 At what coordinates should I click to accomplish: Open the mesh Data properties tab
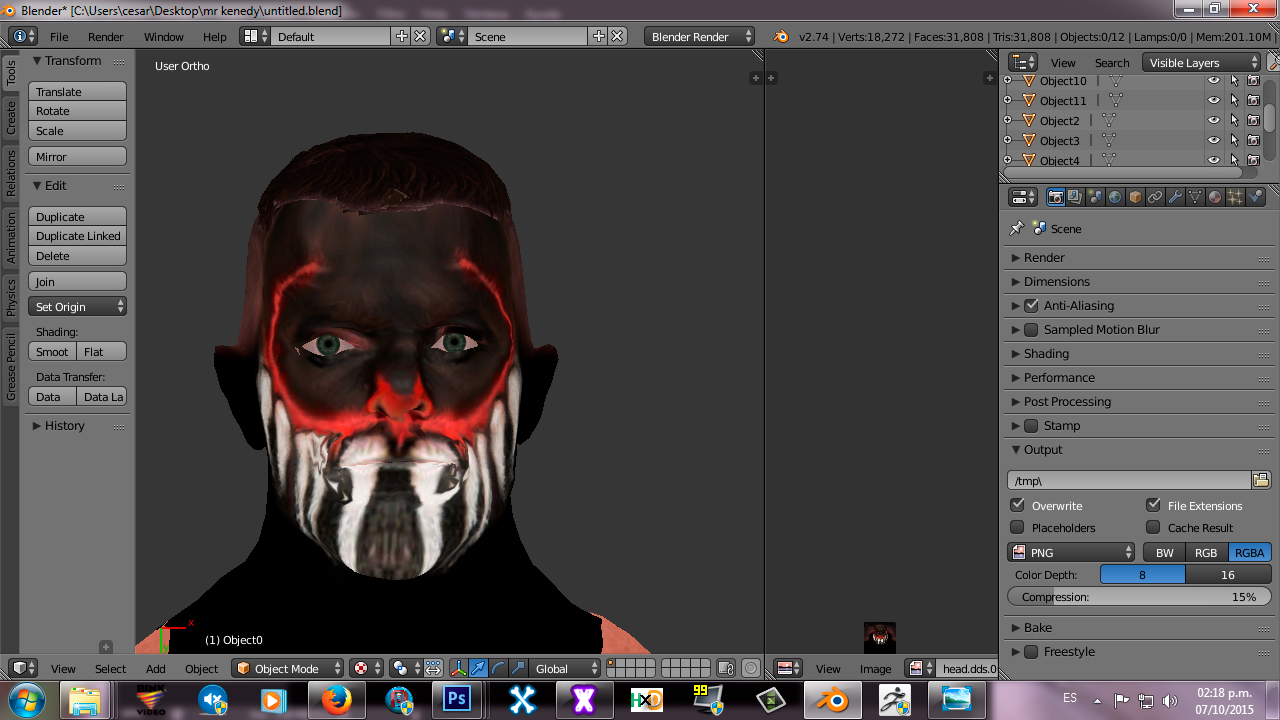tap(1195, 197)
